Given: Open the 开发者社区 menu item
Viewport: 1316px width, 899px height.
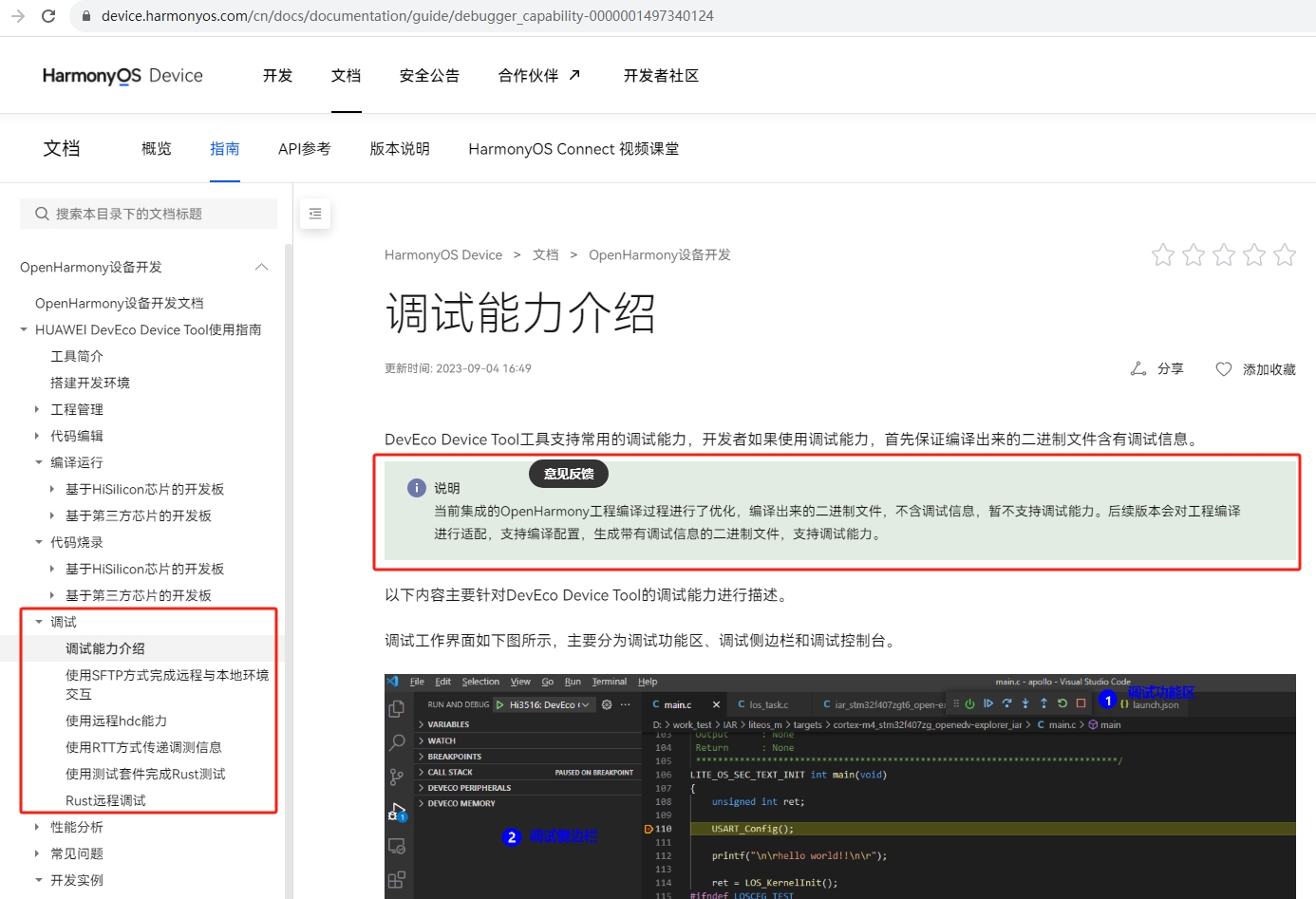Looking at the screenshot, I should [661, 76].
